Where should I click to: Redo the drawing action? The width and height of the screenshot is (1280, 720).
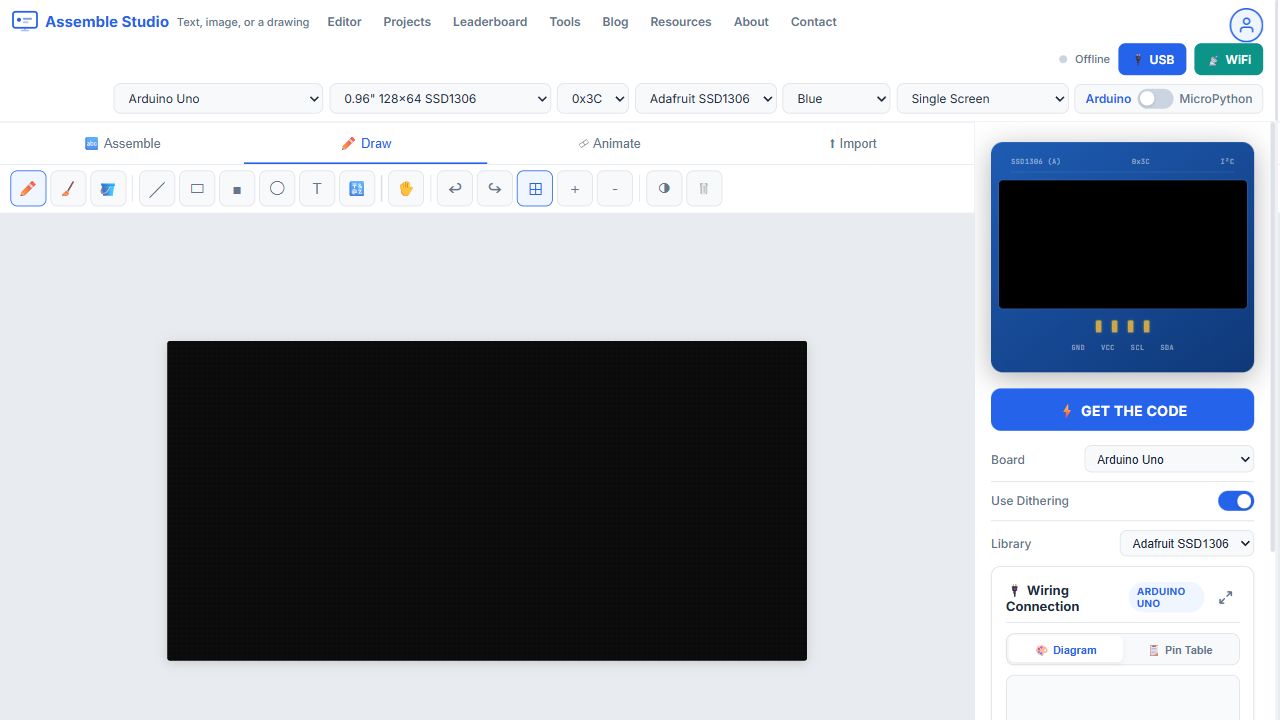(x=495, y=188)
